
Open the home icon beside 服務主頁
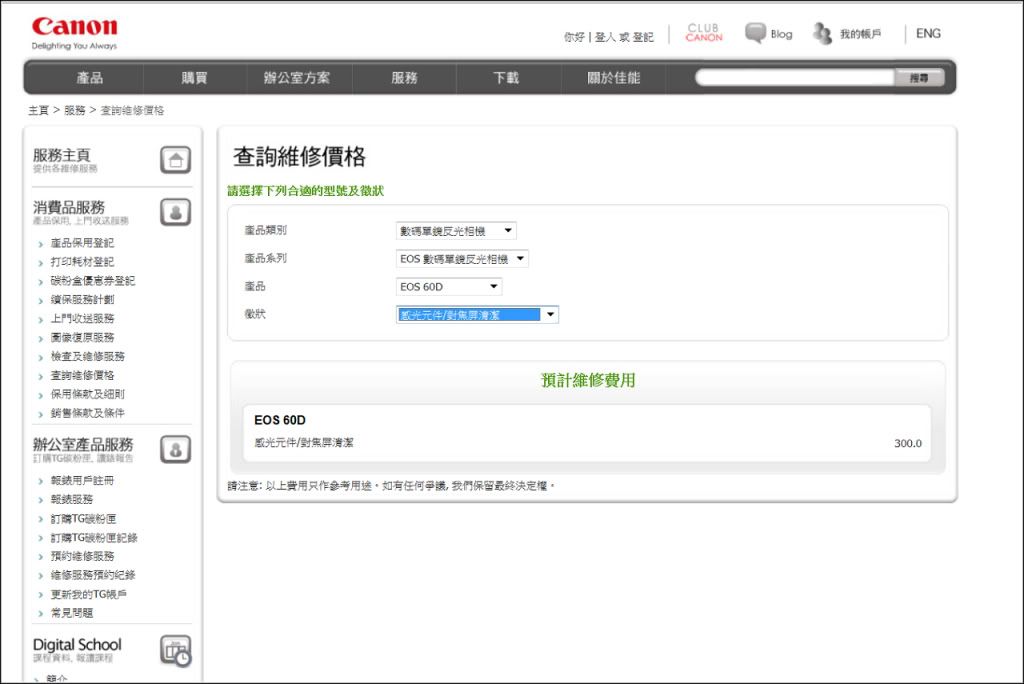[x=176, y=159]
